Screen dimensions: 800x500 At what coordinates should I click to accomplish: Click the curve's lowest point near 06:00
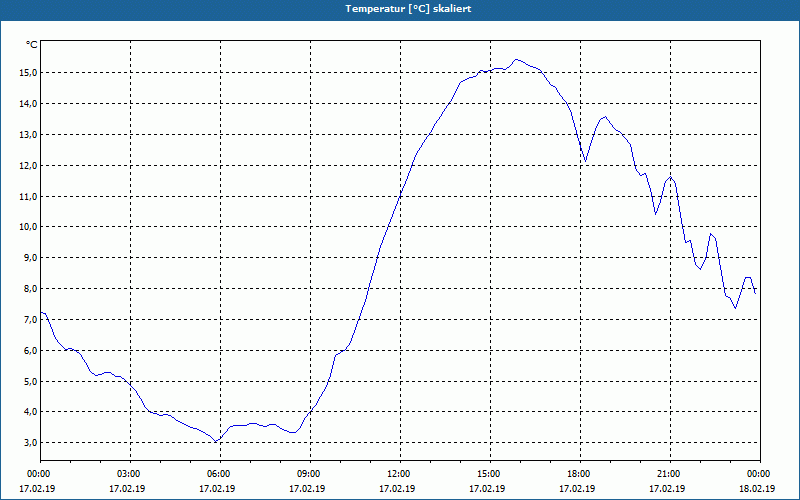216,441
